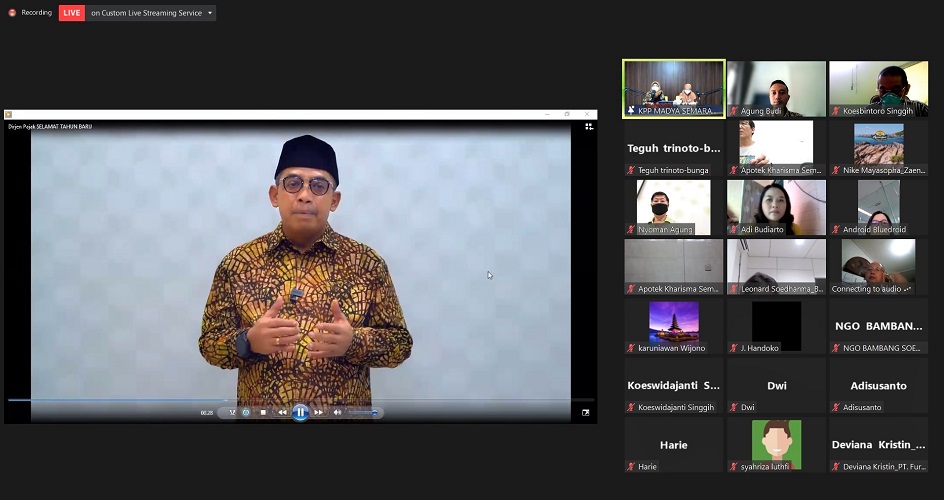
Task: Open the Custom Live Streaming Service dropdown
Action: (210, 13)
